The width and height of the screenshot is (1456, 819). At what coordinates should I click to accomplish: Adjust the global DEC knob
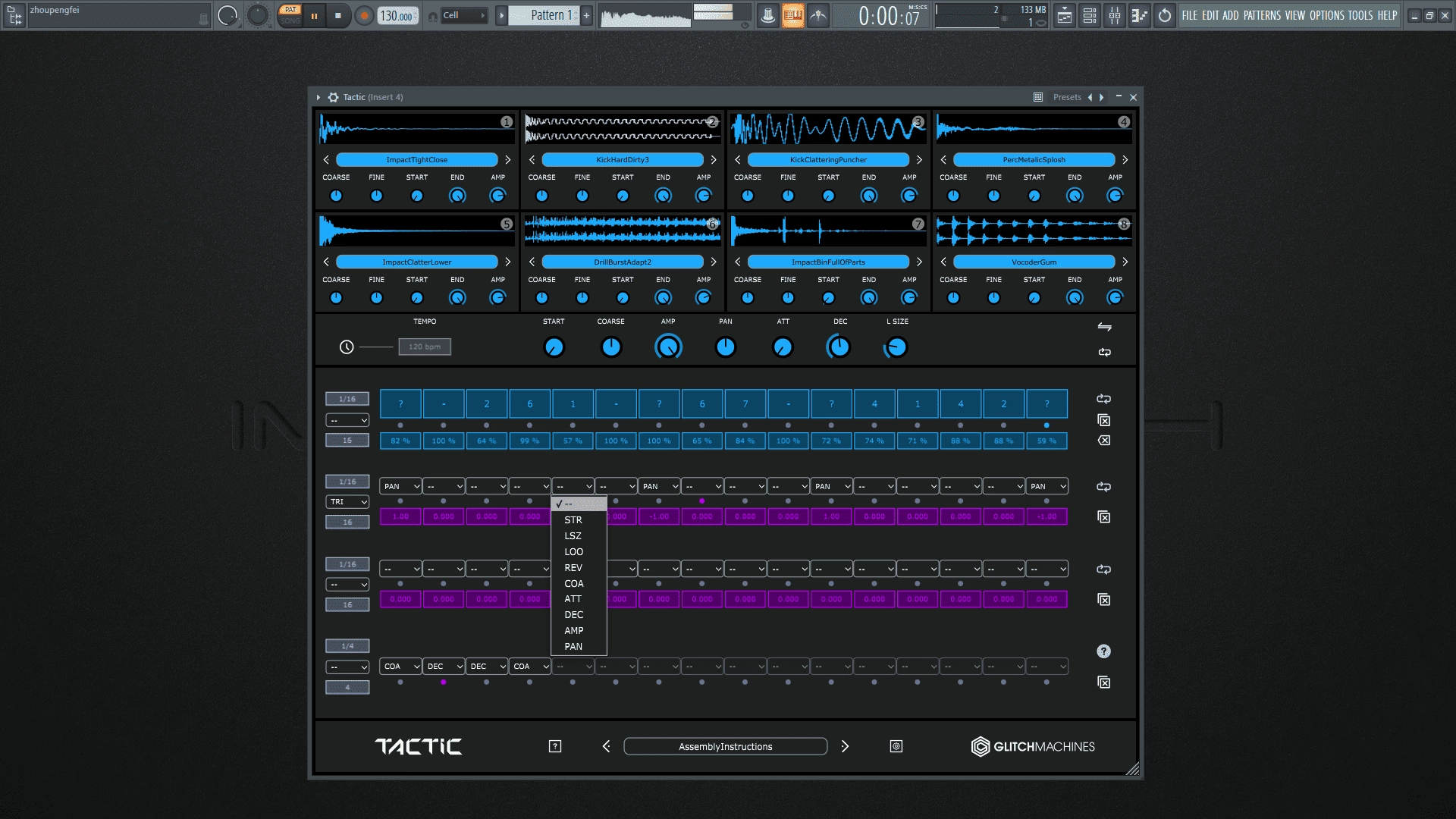[x=839, y=347]
